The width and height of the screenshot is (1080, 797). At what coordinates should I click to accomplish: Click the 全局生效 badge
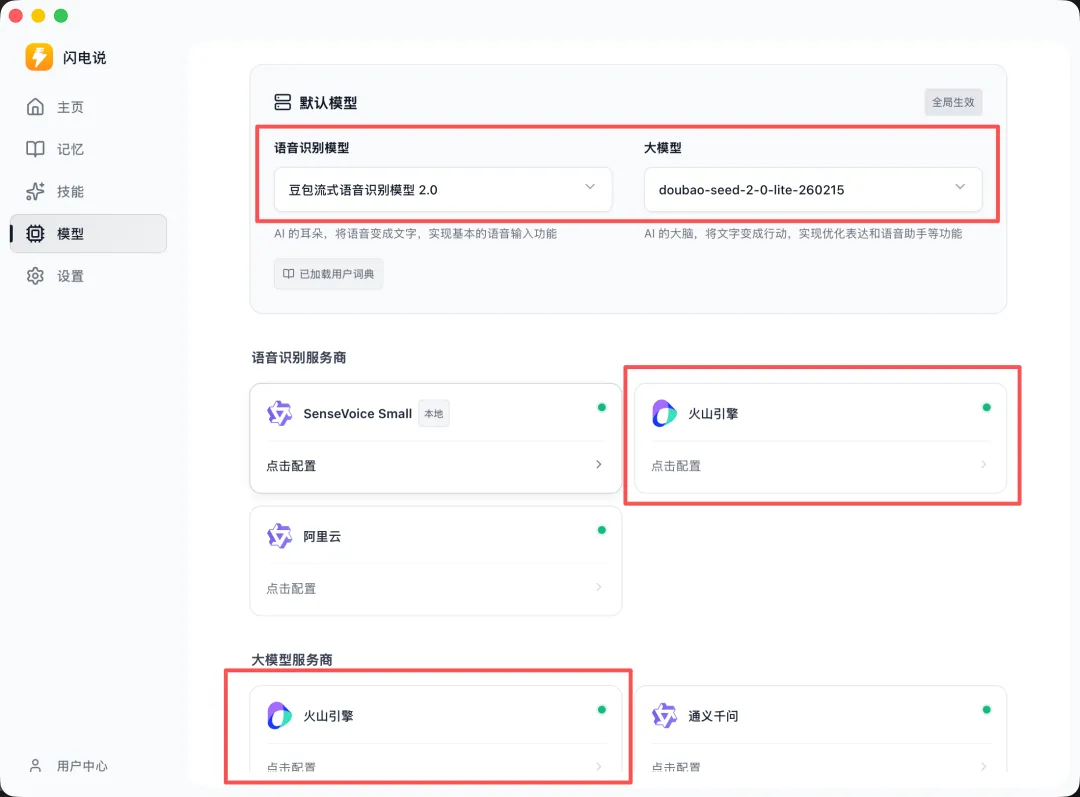(953, 102)
